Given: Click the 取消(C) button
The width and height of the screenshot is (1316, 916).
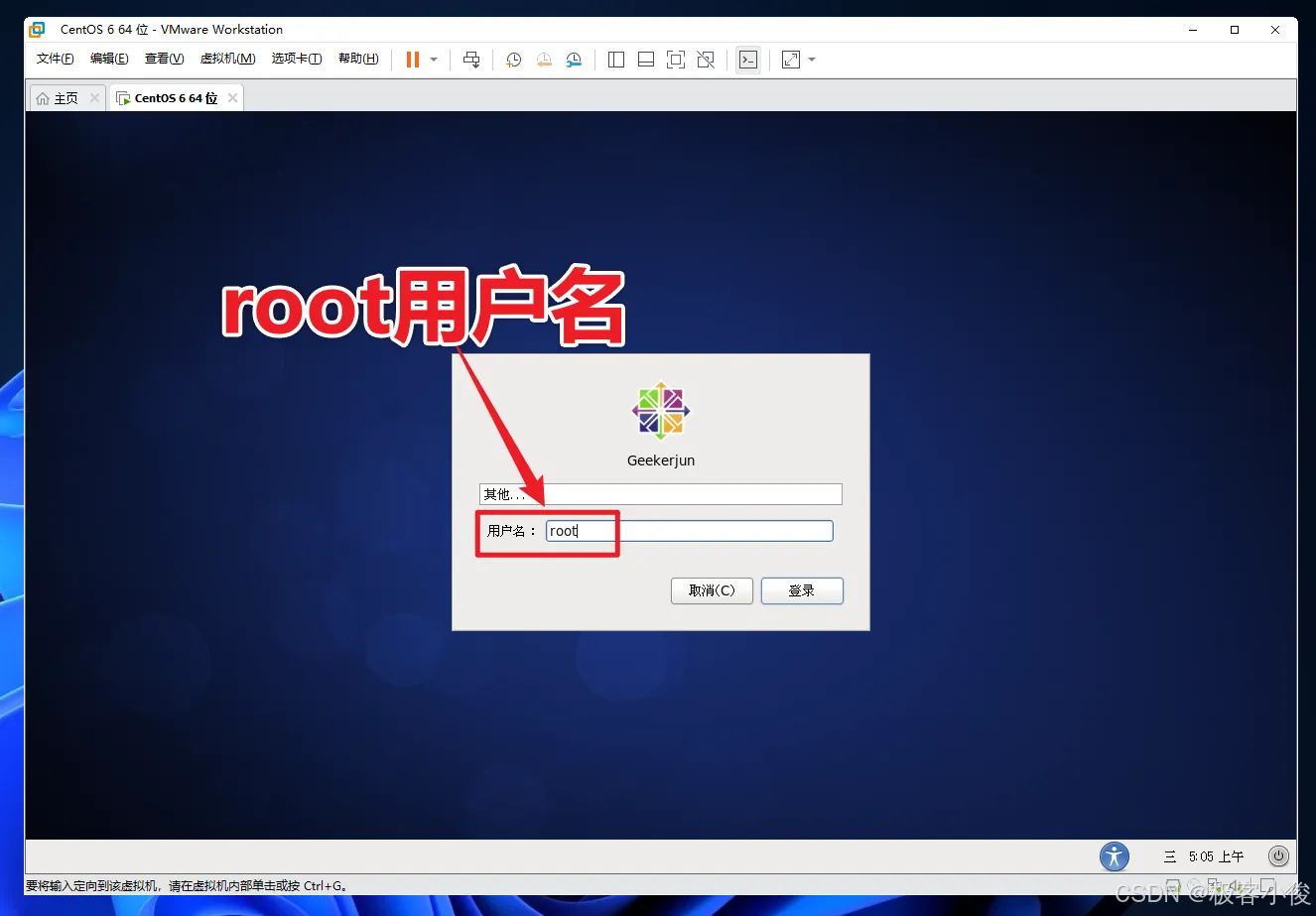Looking at the screenshot, I should click(x=712, y=590).
